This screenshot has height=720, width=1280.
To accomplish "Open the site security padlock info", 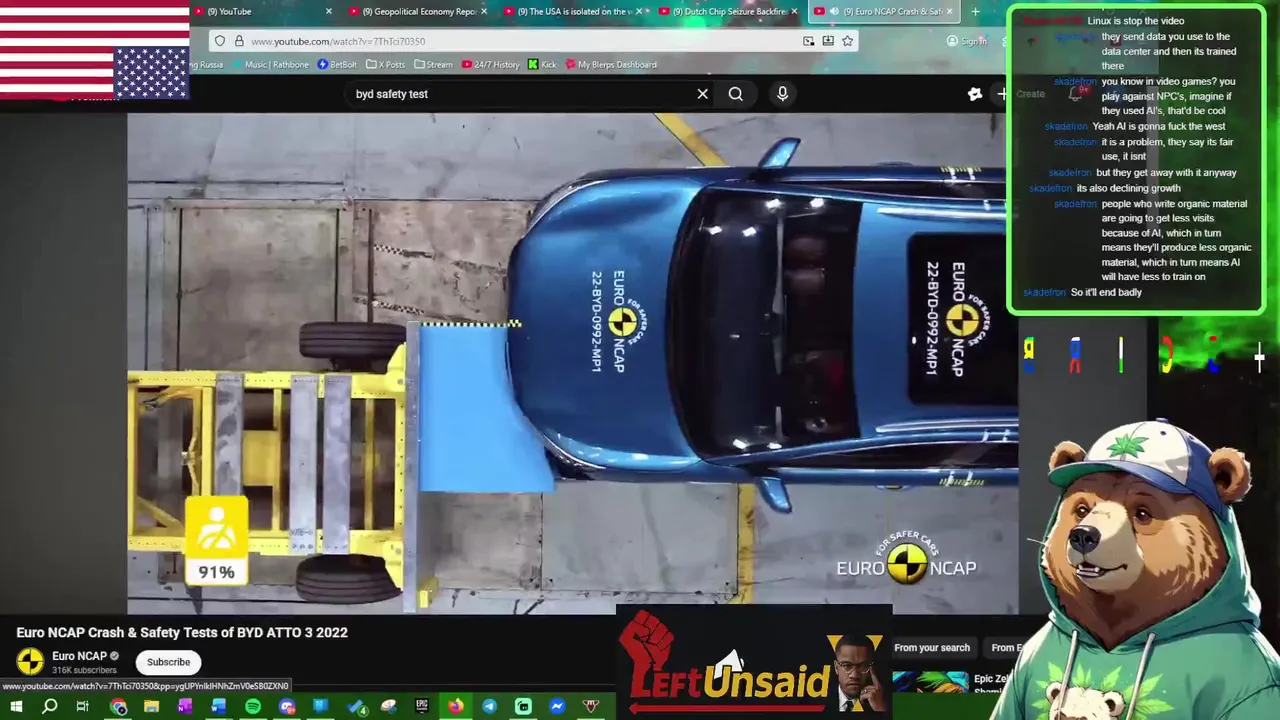I will coord(239,41).
